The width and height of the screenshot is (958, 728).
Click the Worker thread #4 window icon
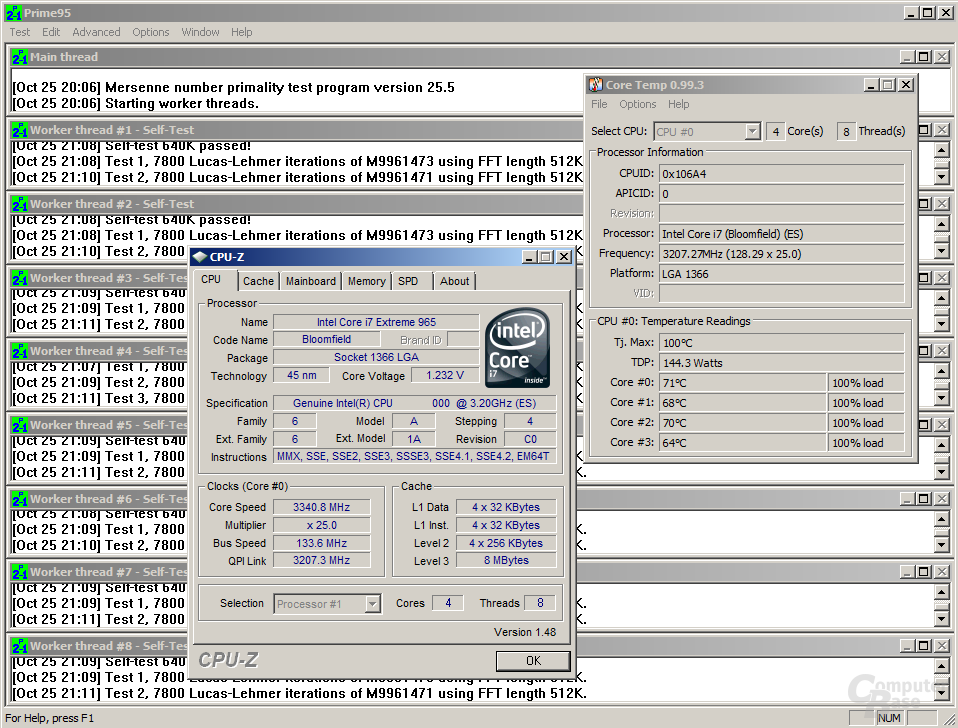(x=20, y=351)
